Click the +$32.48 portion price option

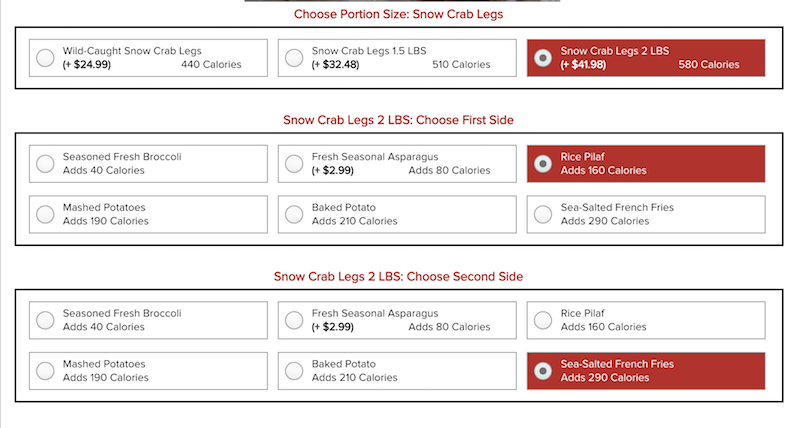[335, 65]
